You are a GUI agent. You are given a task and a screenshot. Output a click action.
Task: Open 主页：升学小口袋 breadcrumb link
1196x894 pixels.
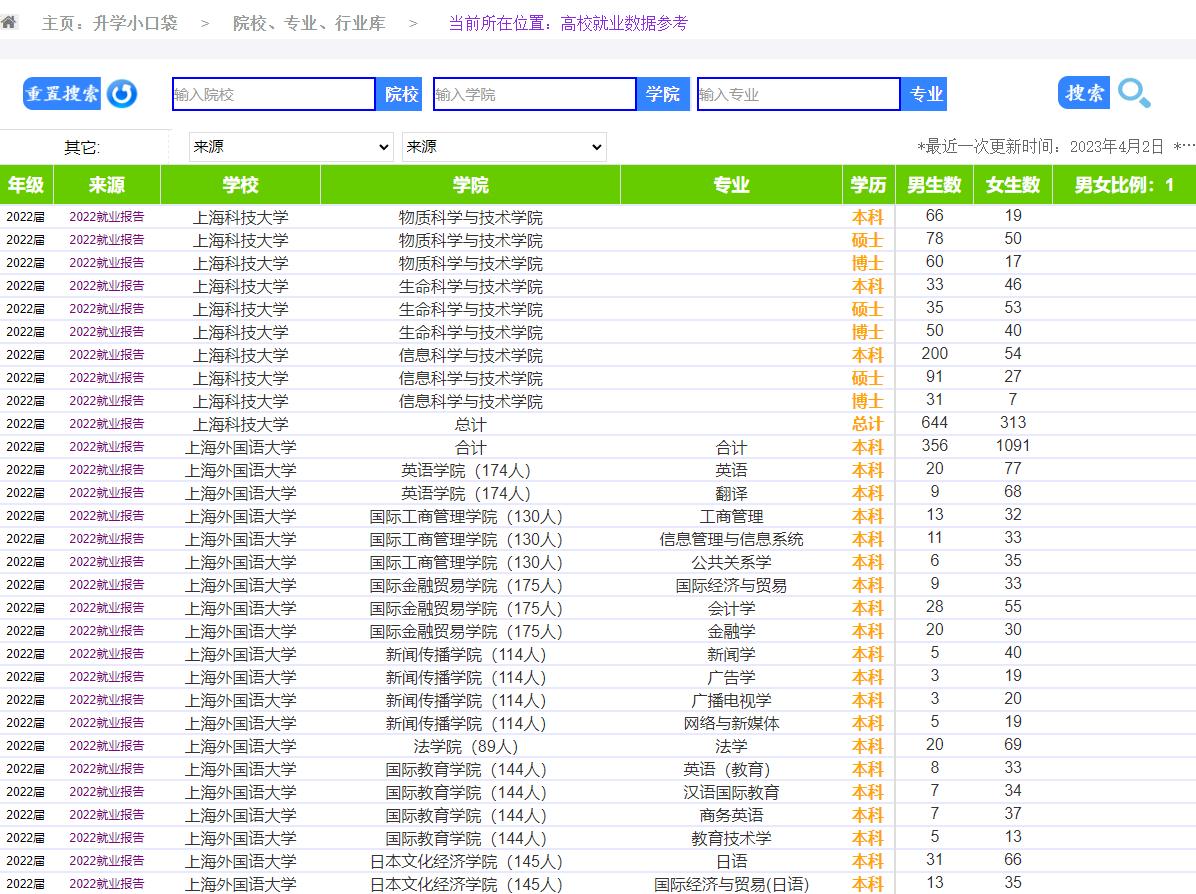[109, 23]
